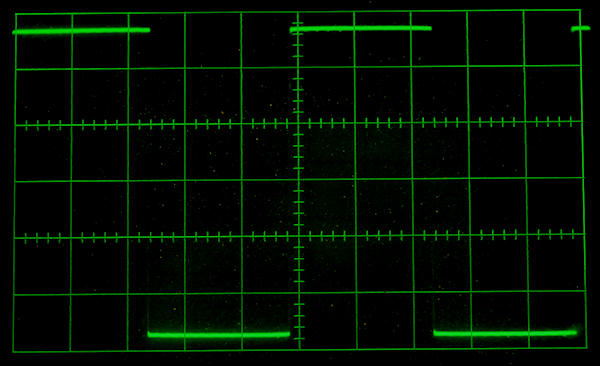Click the leftmost high segment of the square wave
The height and width of the screenshot is (366, 600).
tap(81, 31)
